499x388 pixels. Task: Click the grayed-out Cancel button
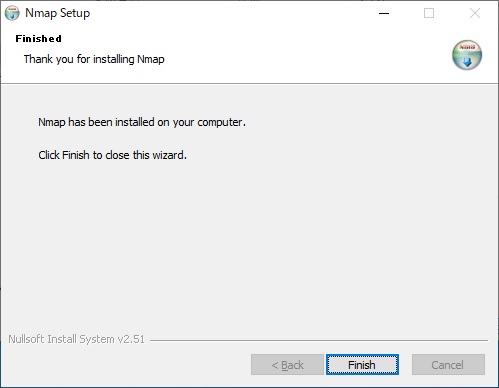pyautogui.click(x=448, y=365)
